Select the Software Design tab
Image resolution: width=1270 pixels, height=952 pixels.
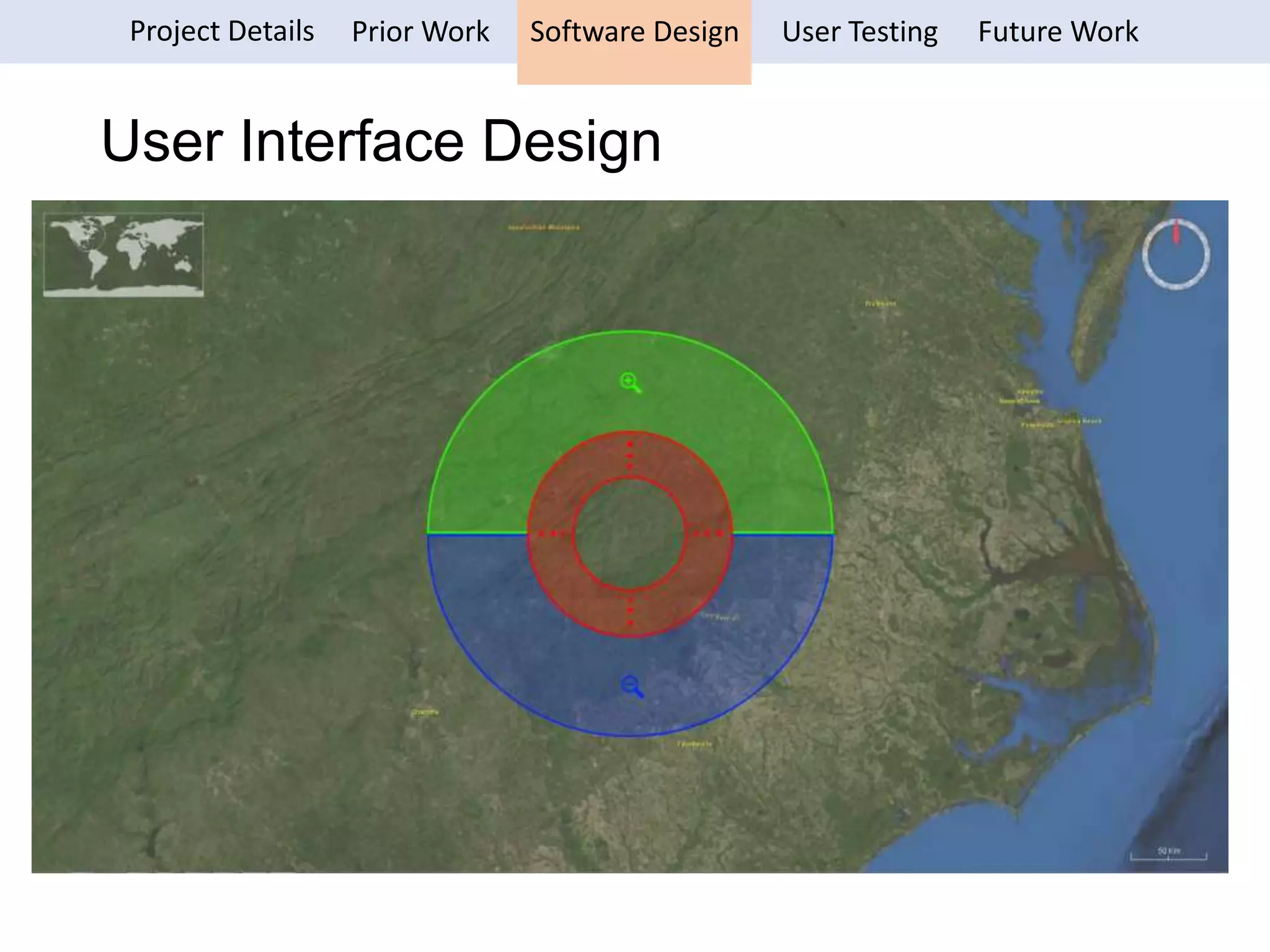pyautogui.click(x=634, y=42)
